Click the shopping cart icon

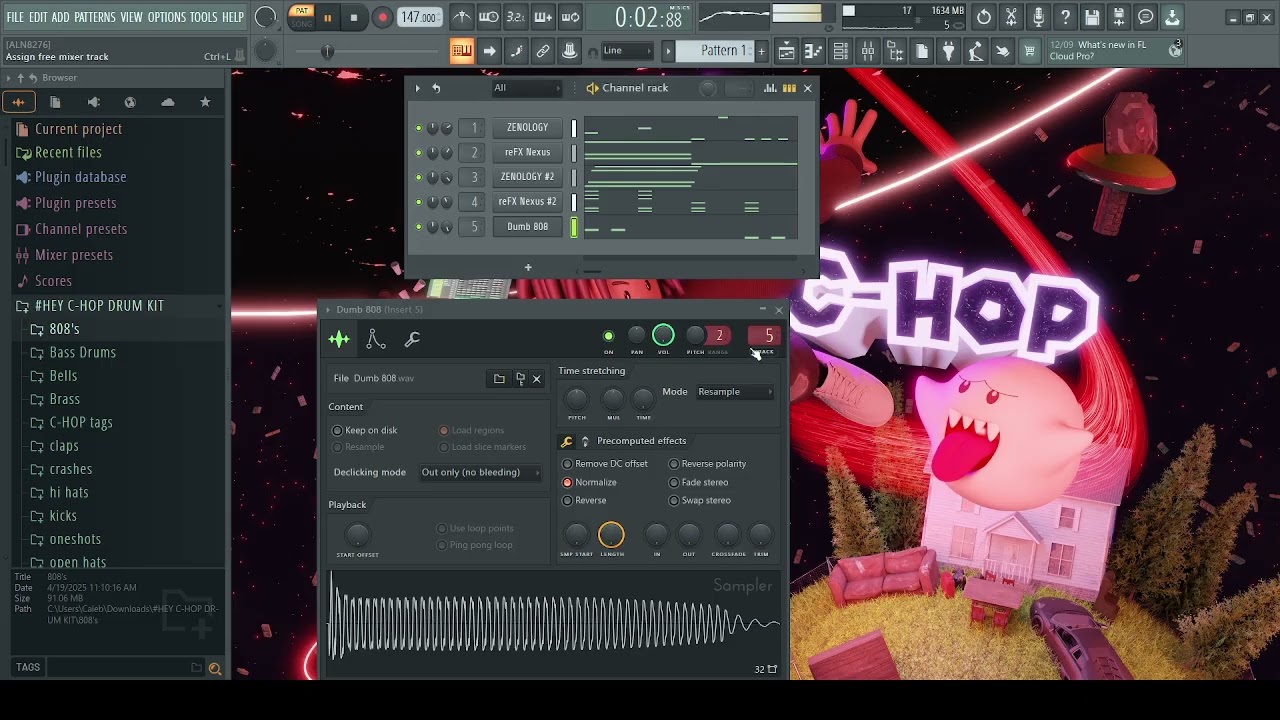point(1029,51)
